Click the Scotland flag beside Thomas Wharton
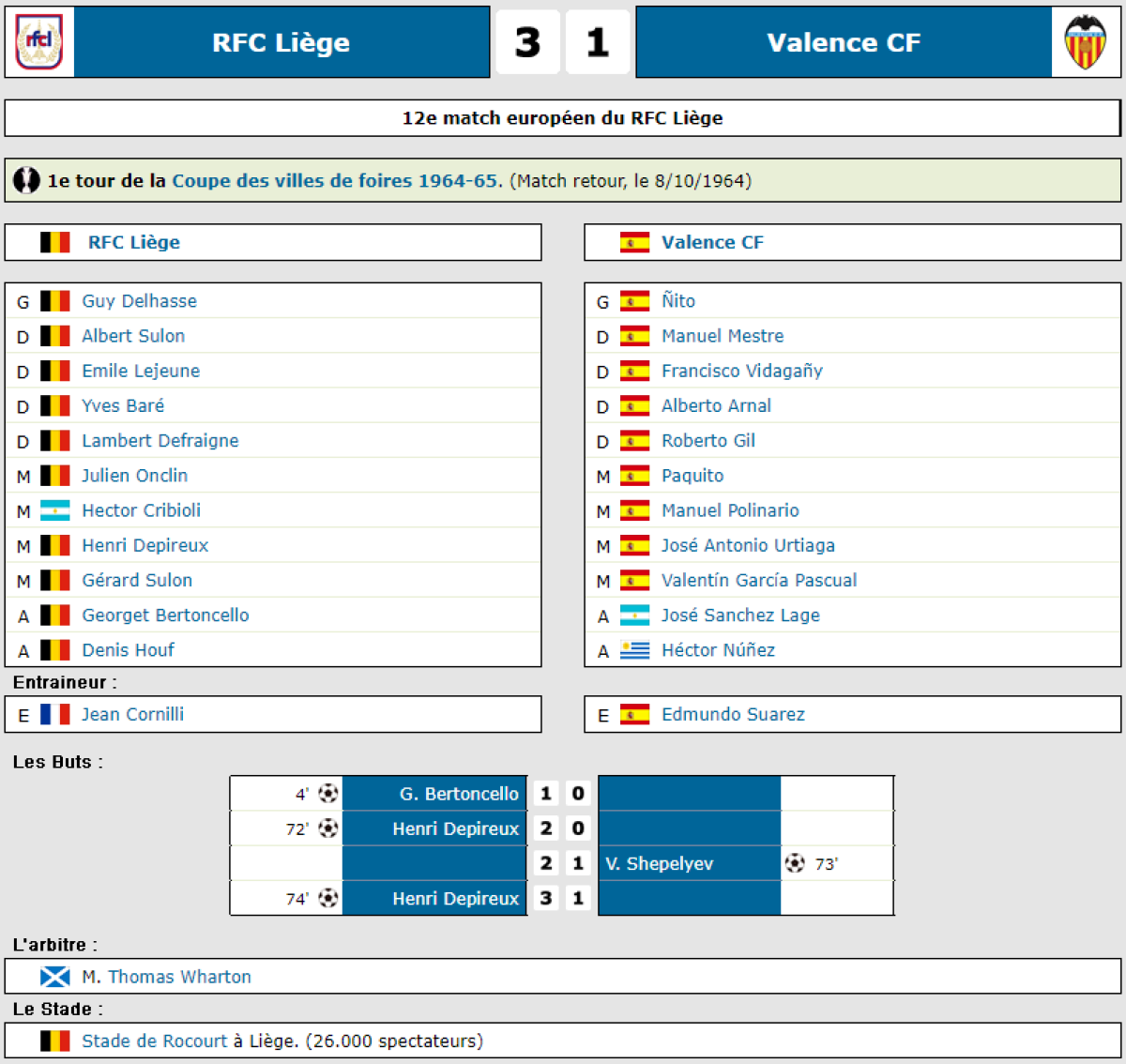Screen dimensions: 1126x1064 55,977
